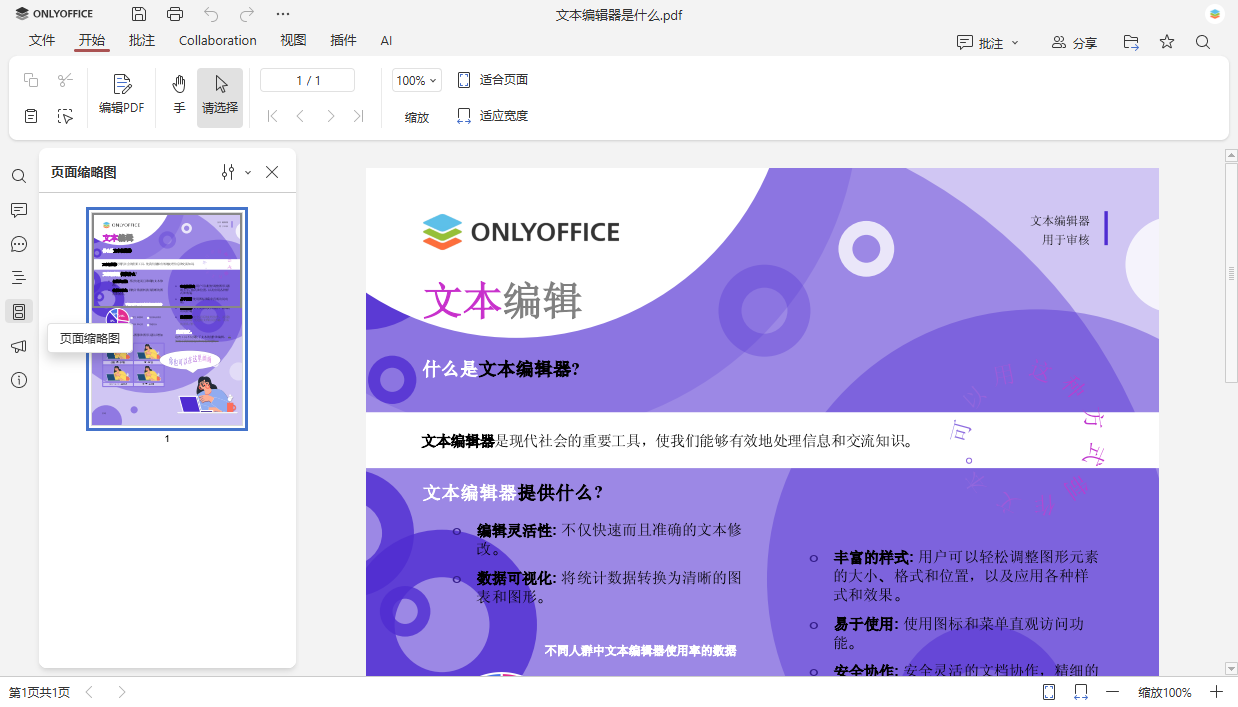The width and height of the screenshot is (1238, 707).
Task: Toggle favorite with the star icon
Action: click(x=1167, y=40)
